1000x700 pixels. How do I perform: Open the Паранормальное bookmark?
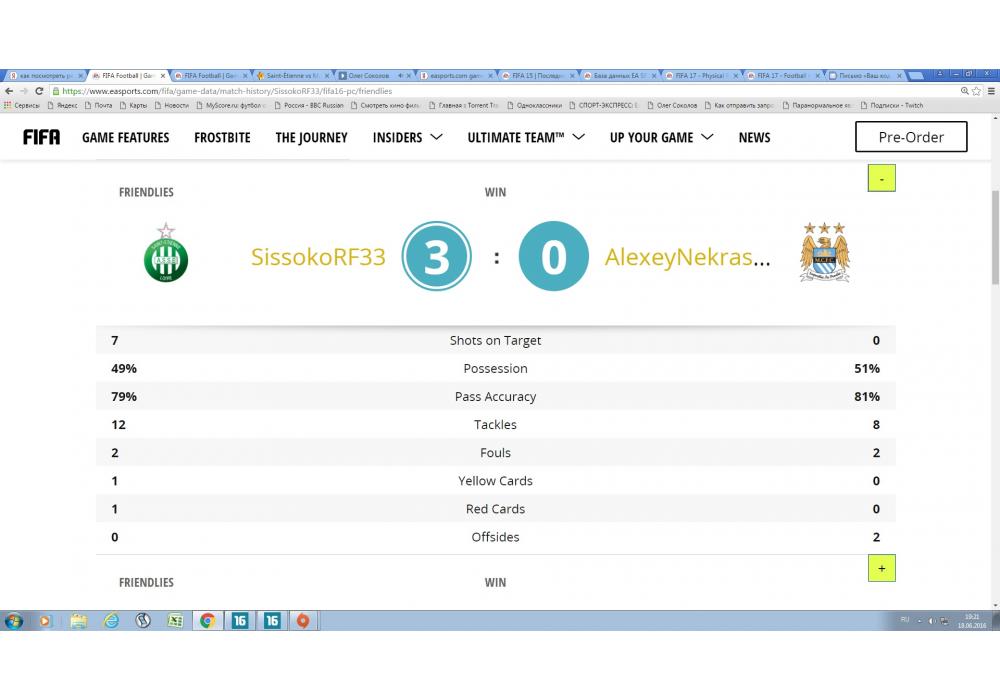818,105
